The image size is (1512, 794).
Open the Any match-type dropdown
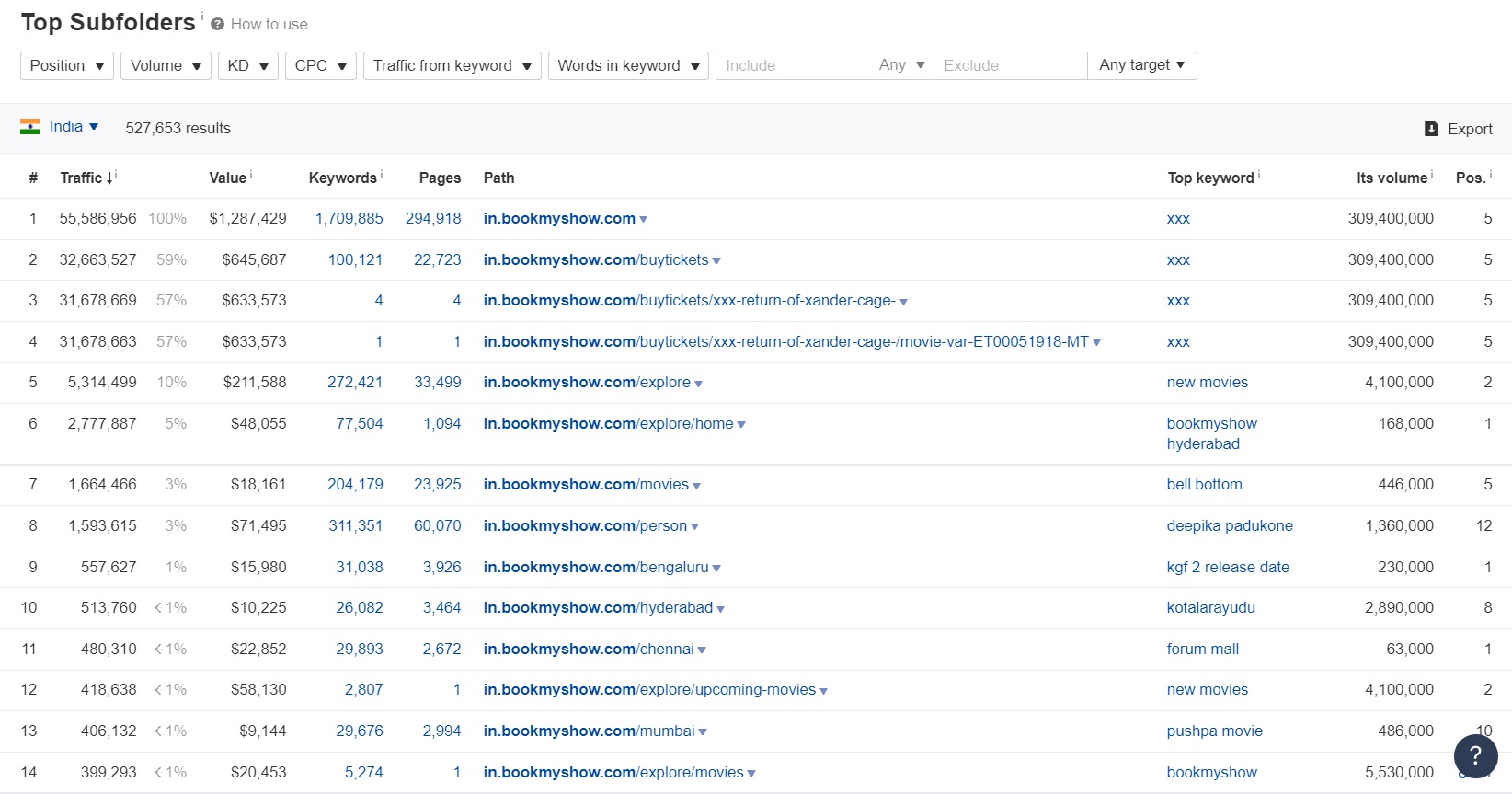coord(901,65)
